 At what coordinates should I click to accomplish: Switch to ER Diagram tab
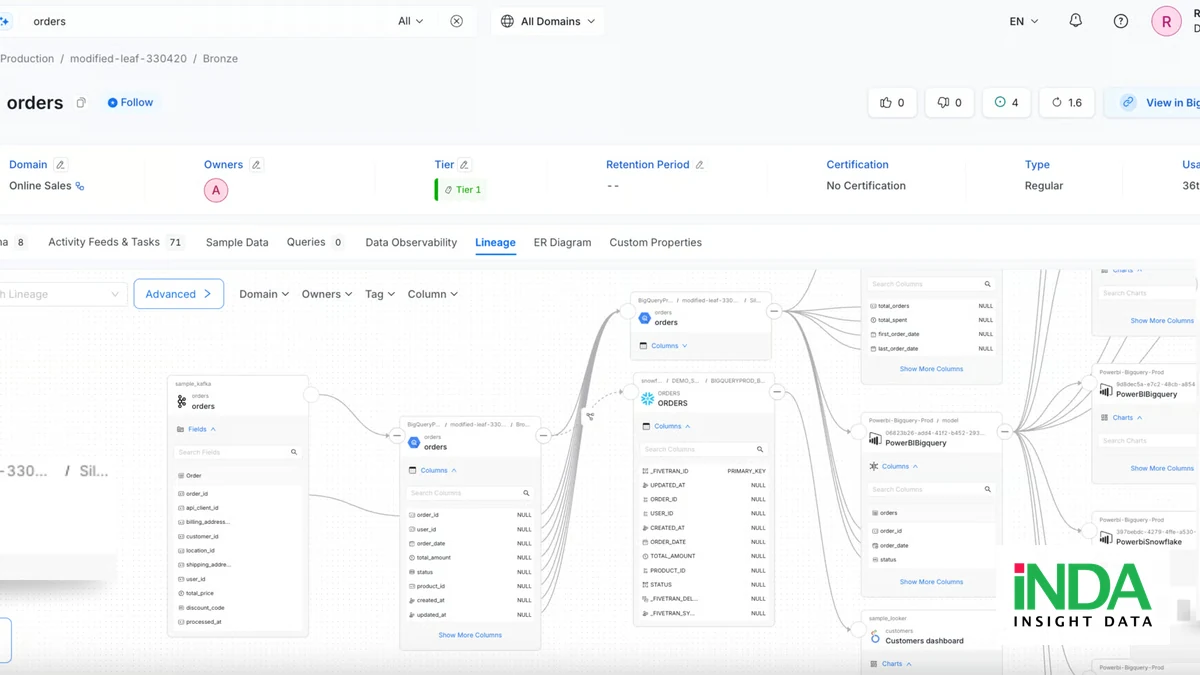[562, 242]
